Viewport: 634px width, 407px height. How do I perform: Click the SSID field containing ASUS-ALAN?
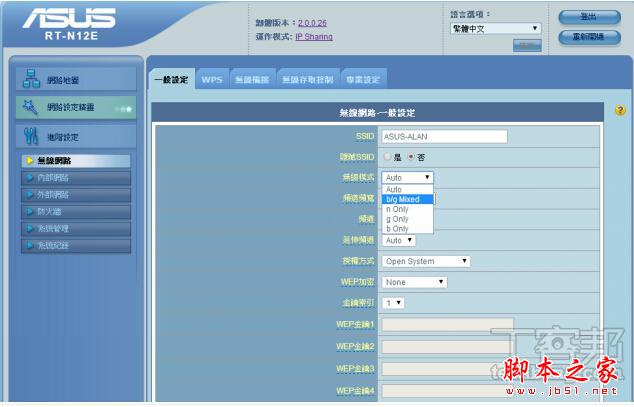pos(444,137)
